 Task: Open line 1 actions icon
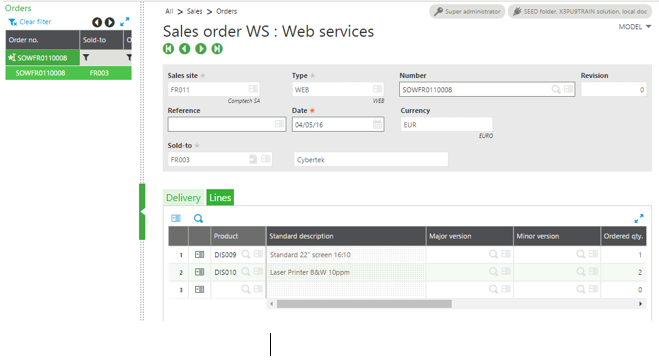(200, 255)
